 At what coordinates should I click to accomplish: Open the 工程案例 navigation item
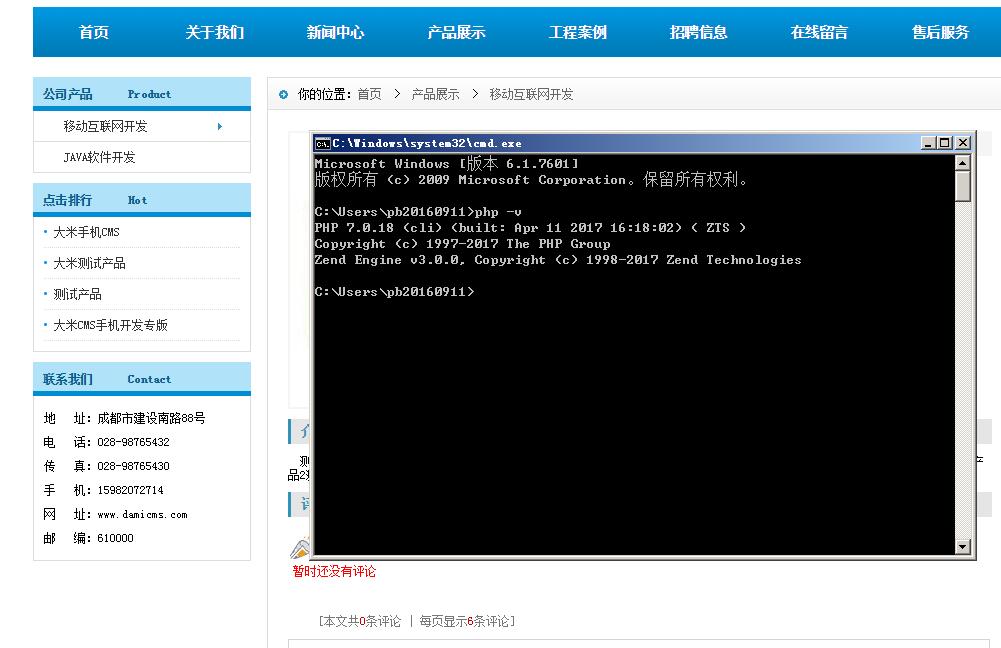click(x=578, y=32)
